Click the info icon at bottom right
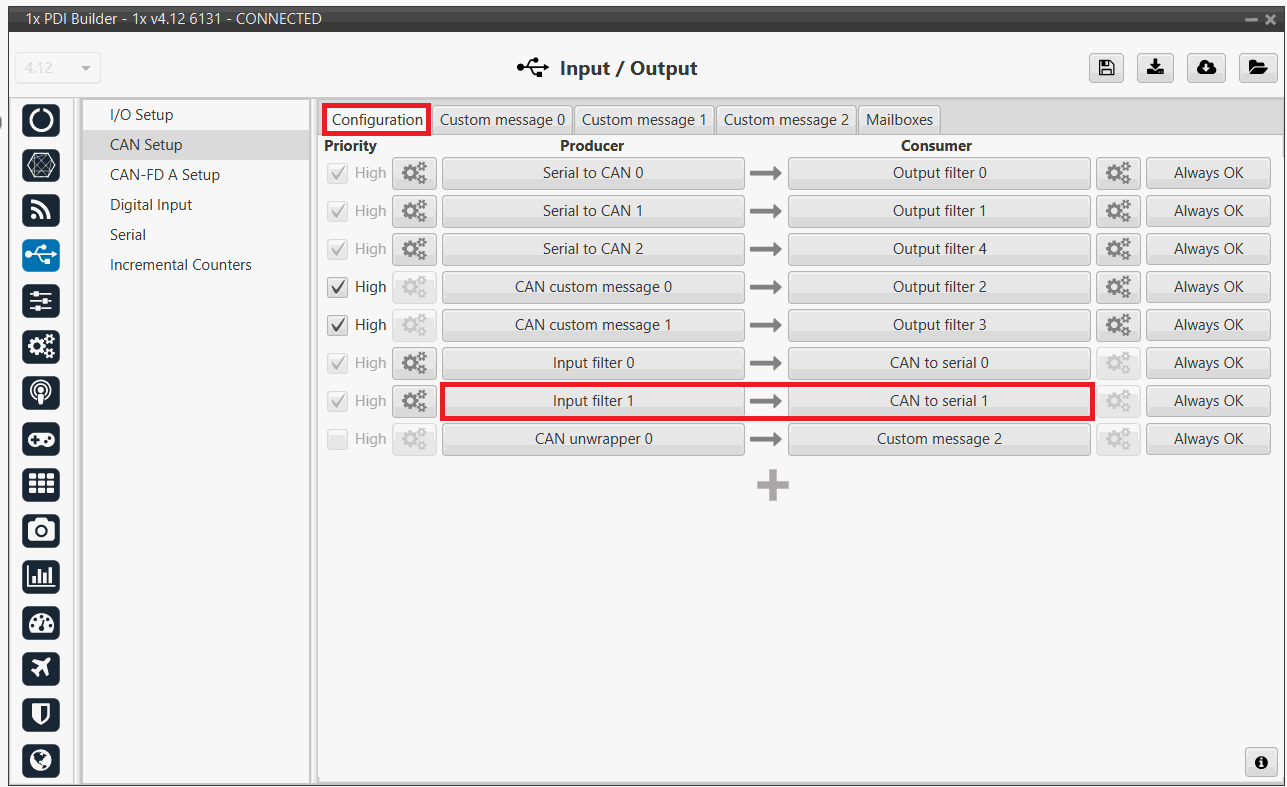This screenshot has width=1287, height=787. [1261, 762]
